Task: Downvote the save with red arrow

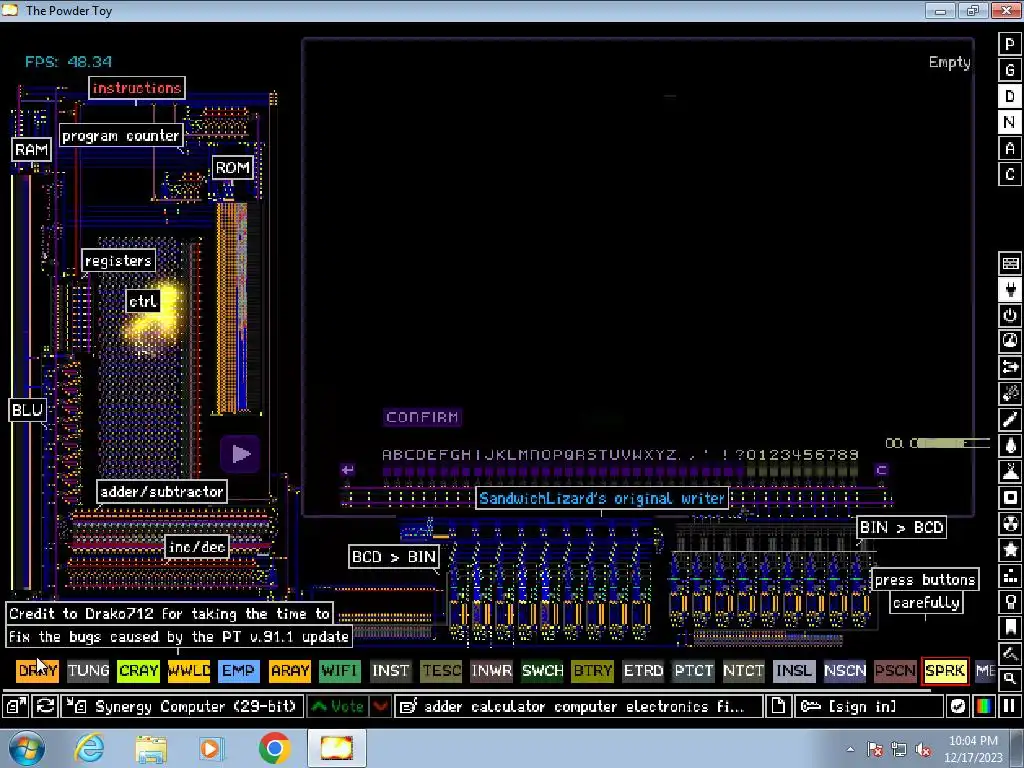Action: [x=380, y=706]
